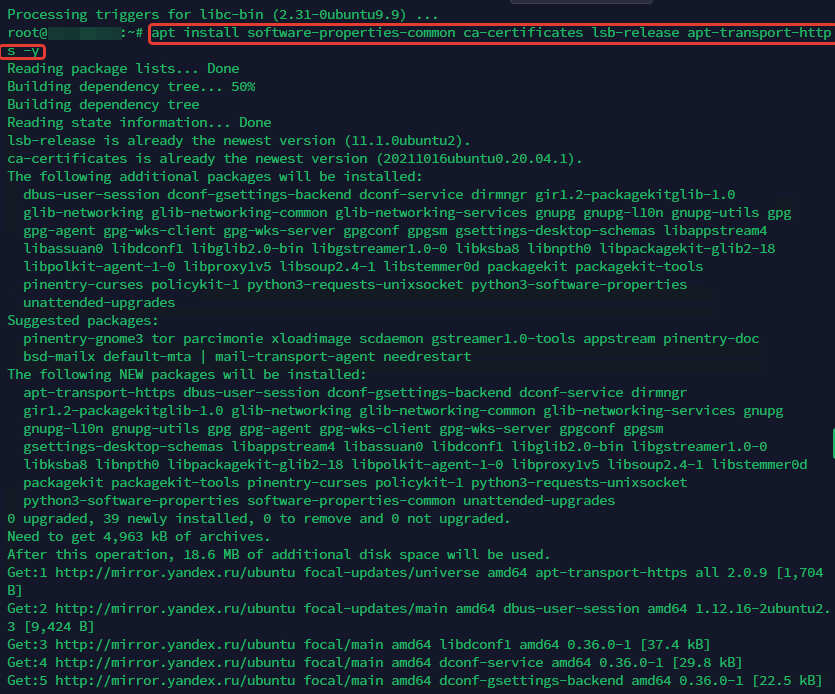Select the unattended-upgrades package name
Image resolution: width=835 pixels, height=694 pixels.
tap(98, 302)
